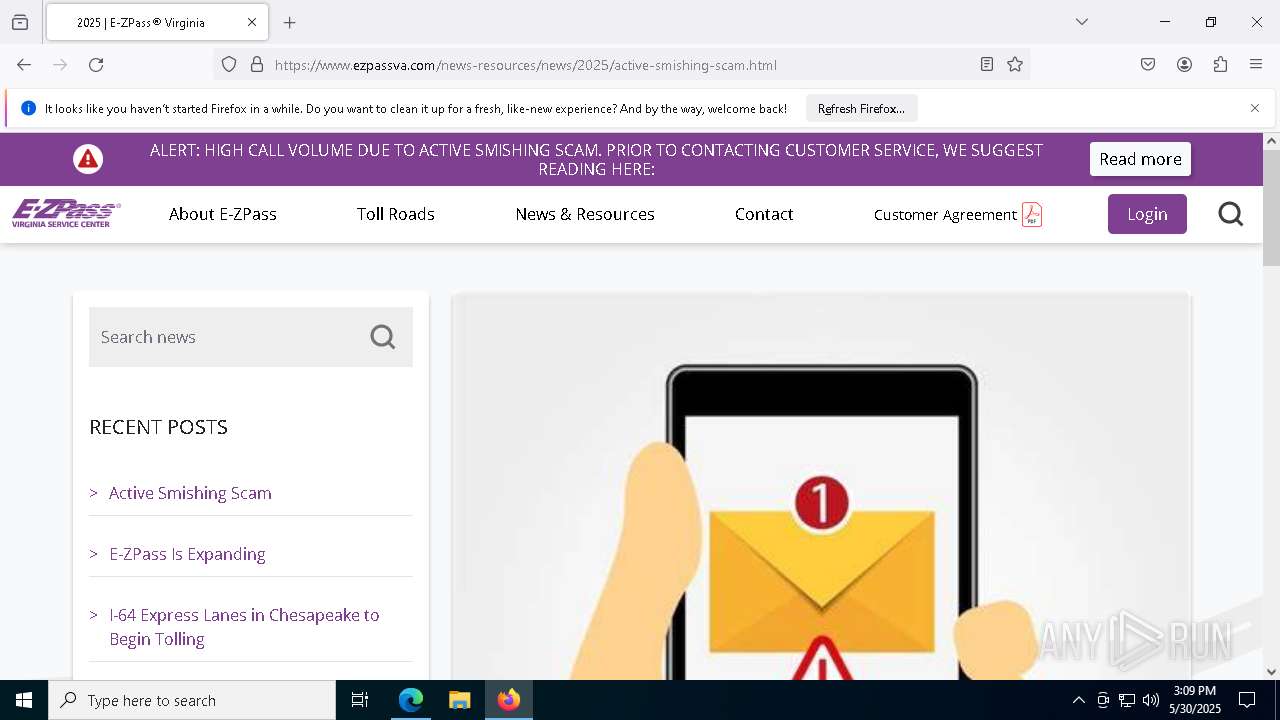The height and width of the screenshot is (720, 1280).
Task: Select Firefox icon on taskbar
Action: click(x=509, y=700)
